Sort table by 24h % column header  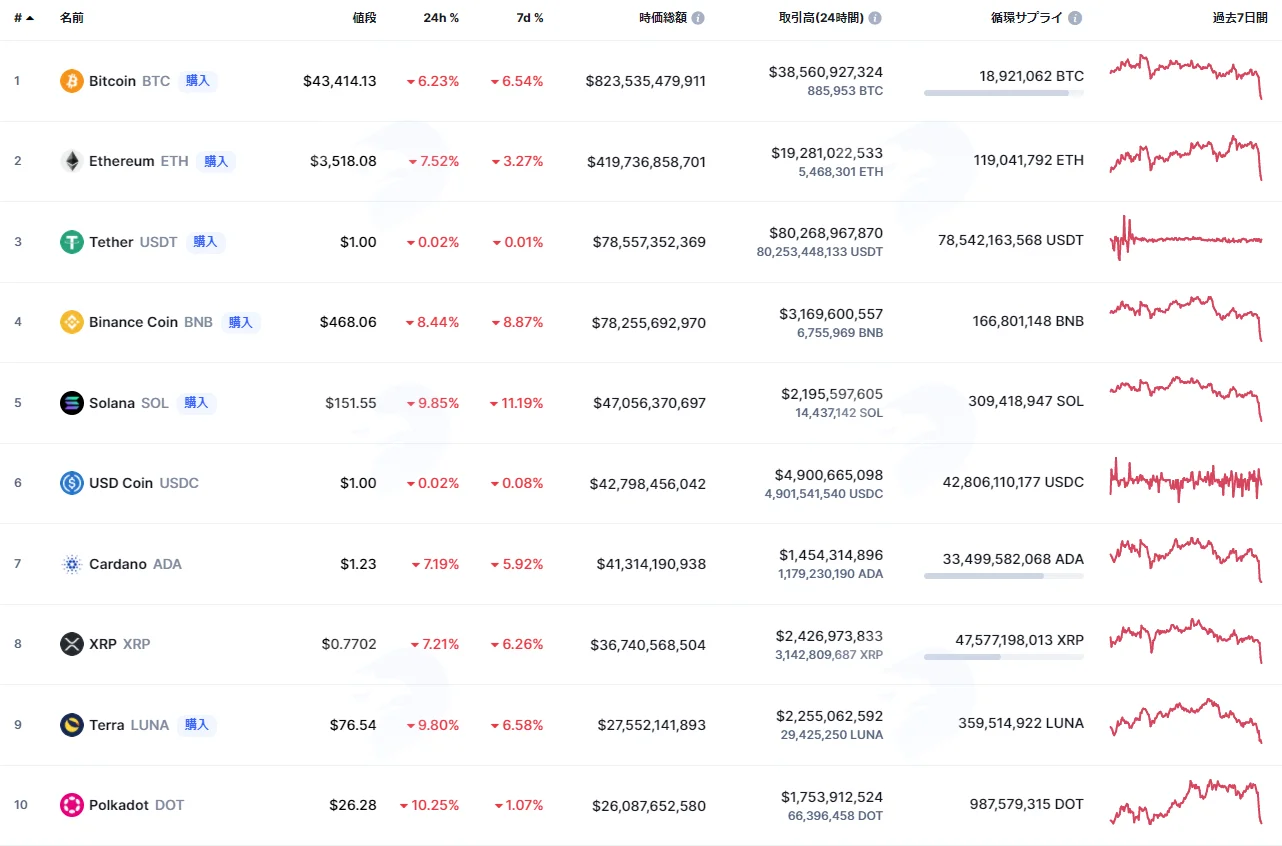[x=440, y=18]
